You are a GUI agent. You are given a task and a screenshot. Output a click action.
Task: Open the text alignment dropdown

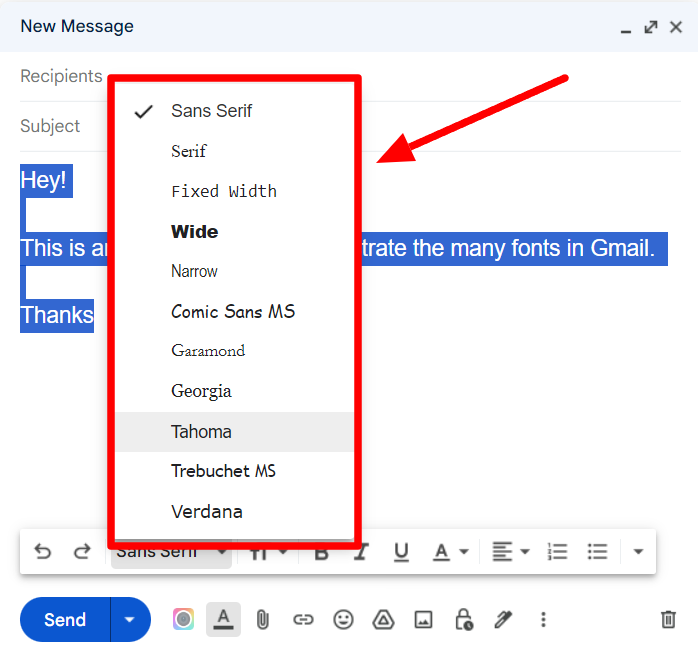coord(511,552)
